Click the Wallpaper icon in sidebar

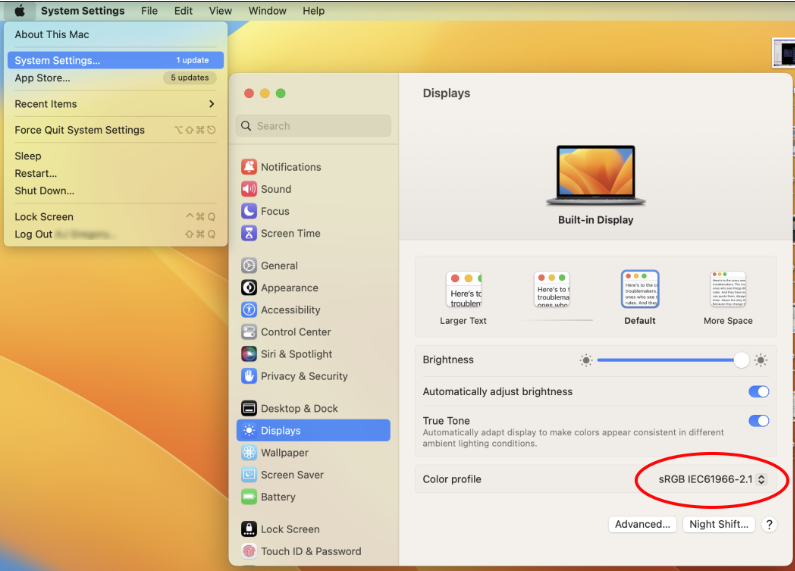(248, 453)
